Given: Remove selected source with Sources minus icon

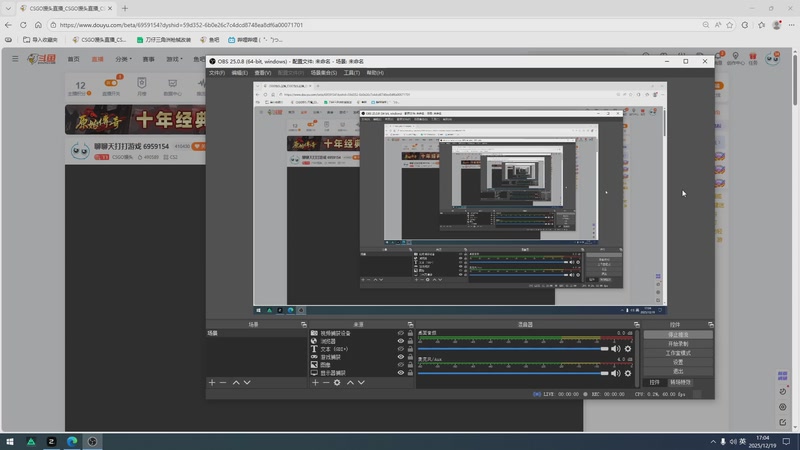Looking at the screenshot, I should [326, 382].
